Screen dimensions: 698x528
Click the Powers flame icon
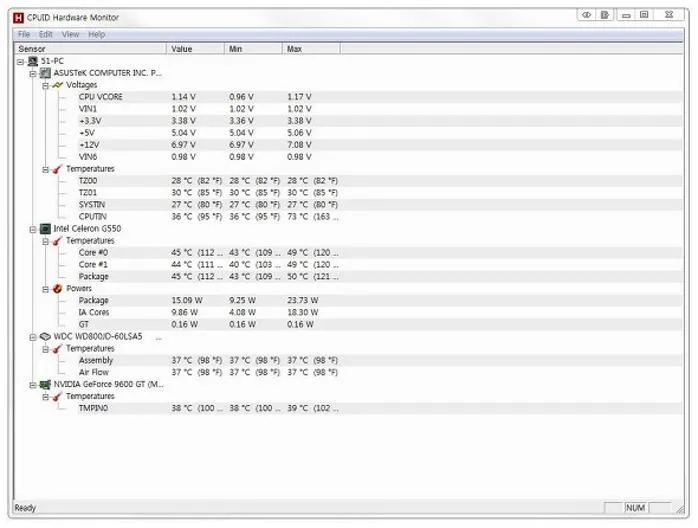click(x=57, y=288)
